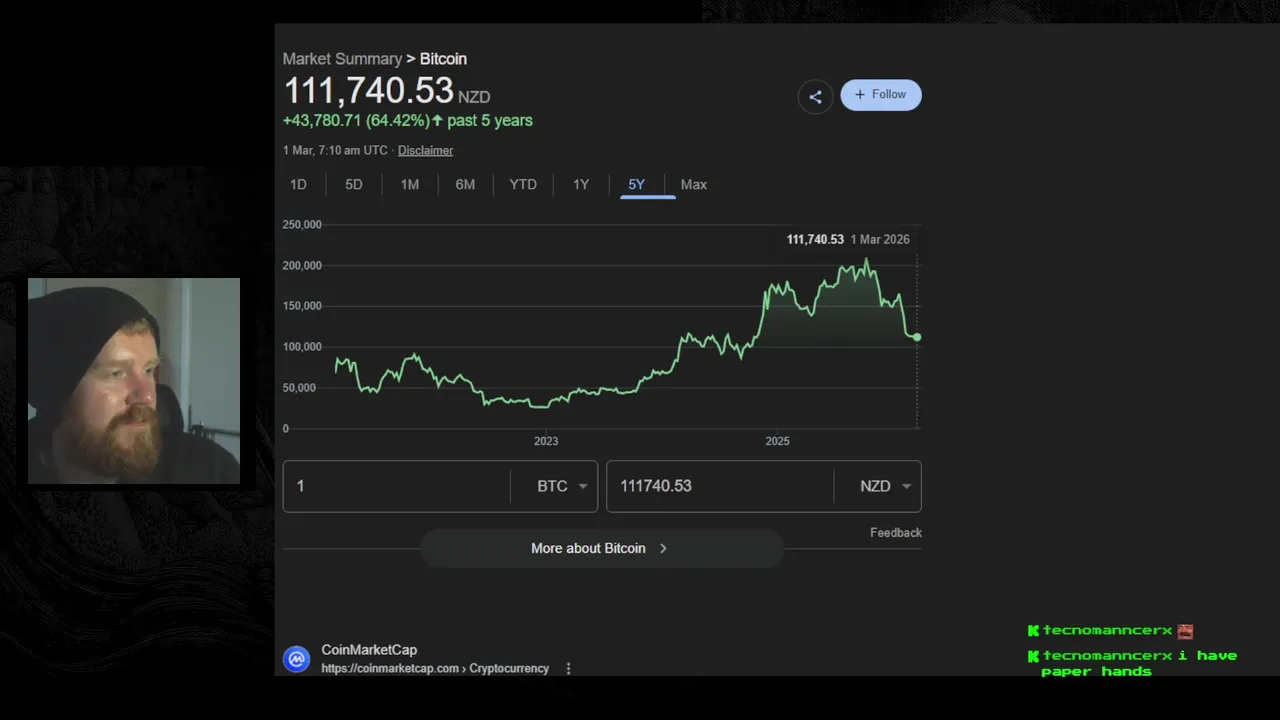Choose the Max time range
The height and width of the screenshot is (720, 1280).
coord(694,184)
